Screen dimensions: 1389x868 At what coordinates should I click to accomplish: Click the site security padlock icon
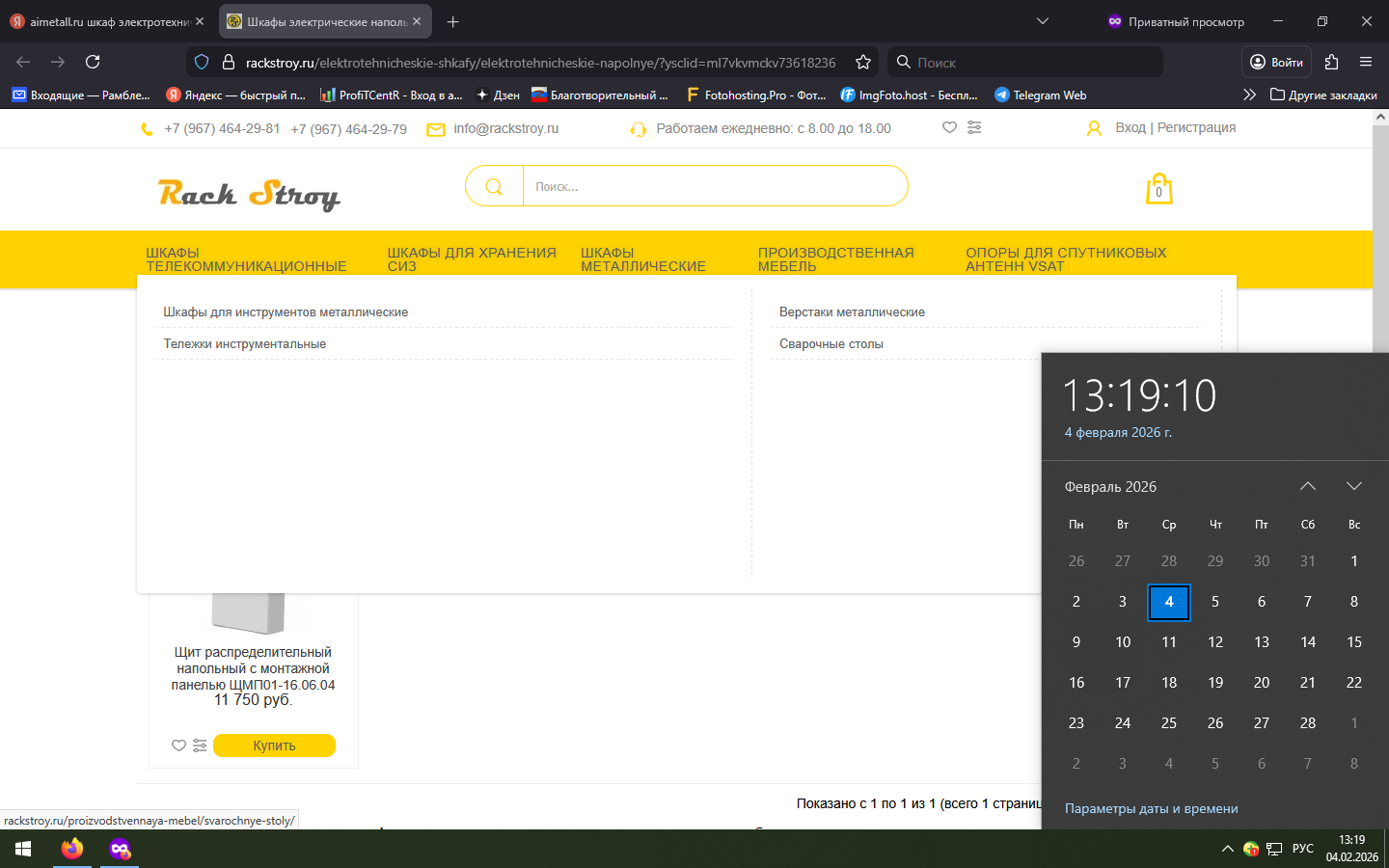pyautogui.click(x=229, y=62)
